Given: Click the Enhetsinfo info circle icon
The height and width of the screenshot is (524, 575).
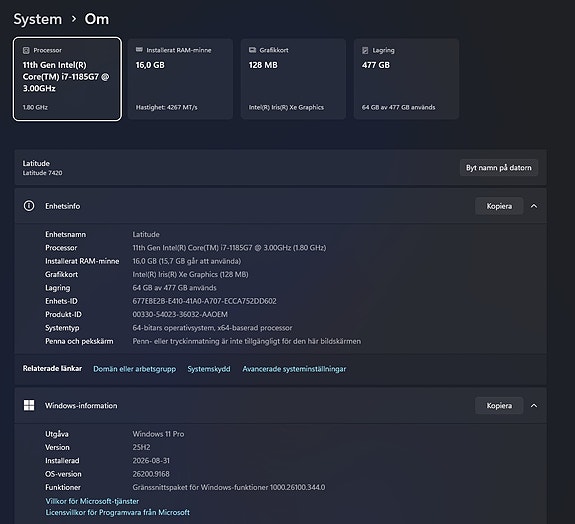Looking at the screenshot, I should [x=29, y=206].
